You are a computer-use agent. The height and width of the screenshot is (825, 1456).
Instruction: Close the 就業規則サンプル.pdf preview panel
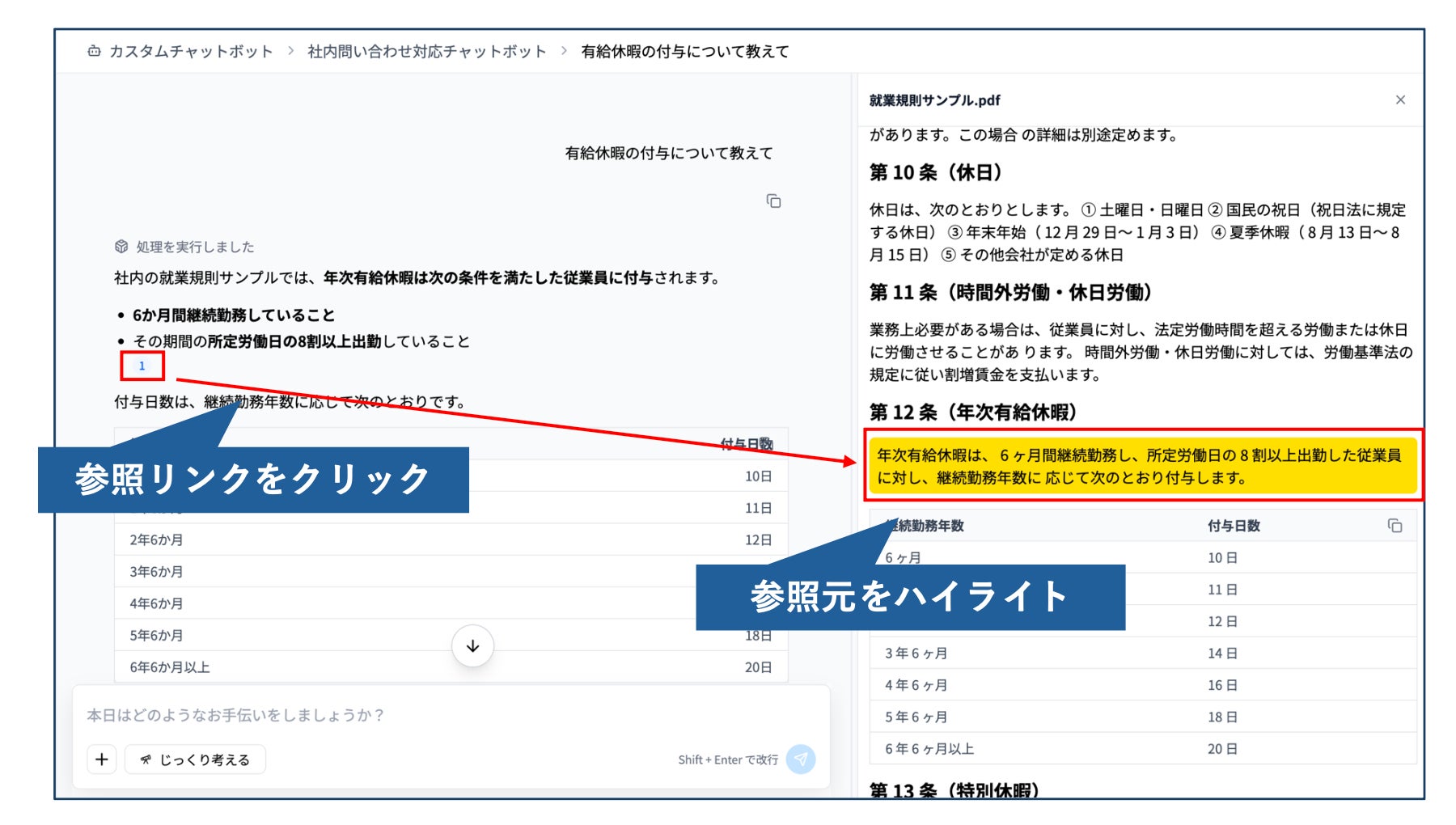[x=1400, y=99]
